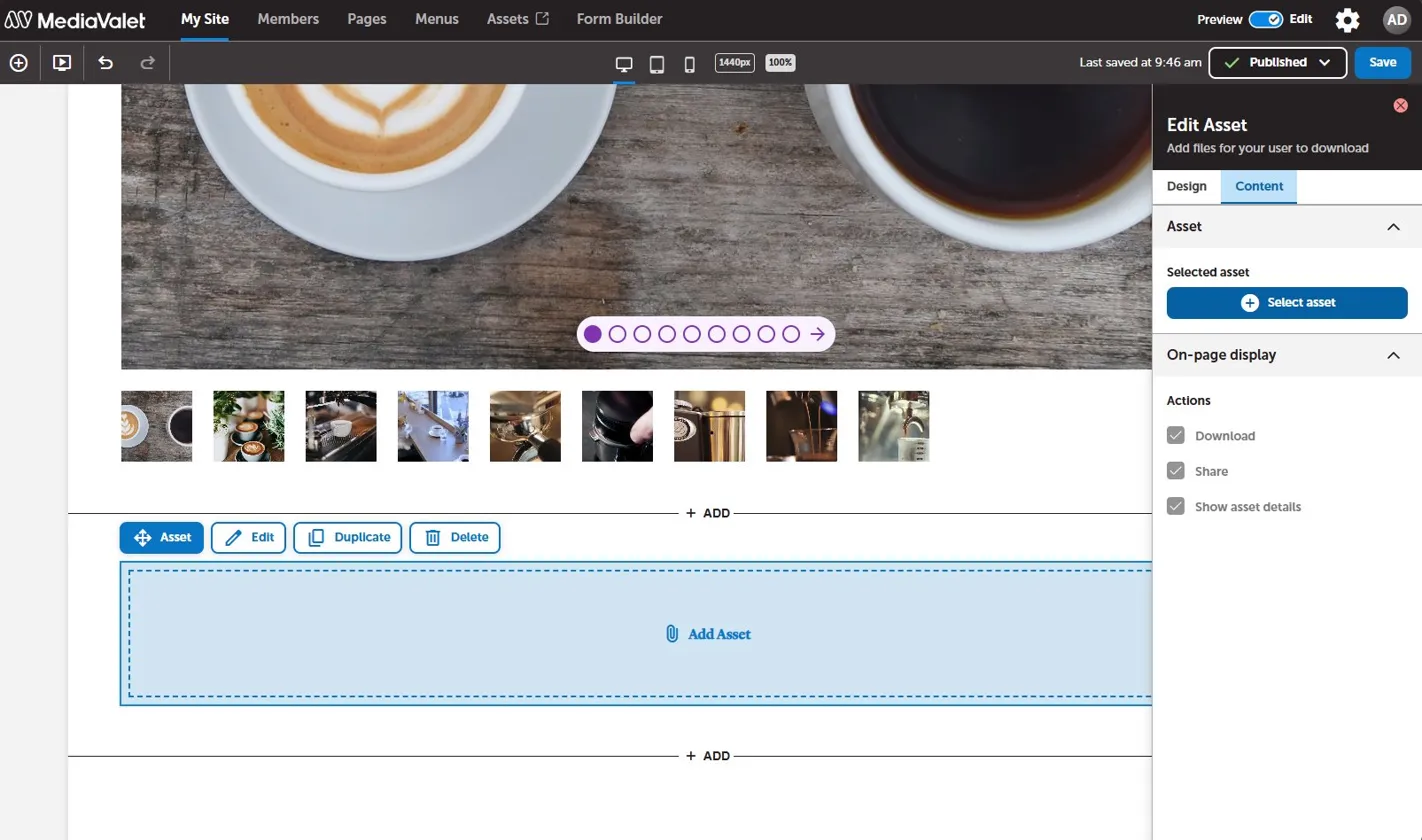1422x840 pixels.
Task: Select the steaming cup last thumbnail
Action: [x=894, y=426]
